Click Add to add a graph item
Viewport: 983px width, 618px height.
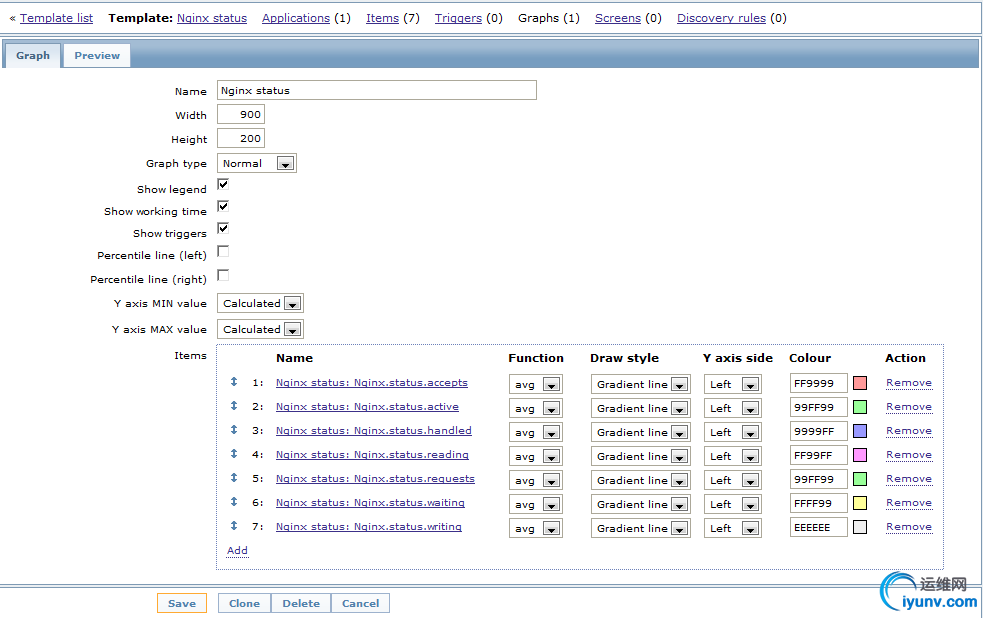pyautogui.click(x=237, y=550)
